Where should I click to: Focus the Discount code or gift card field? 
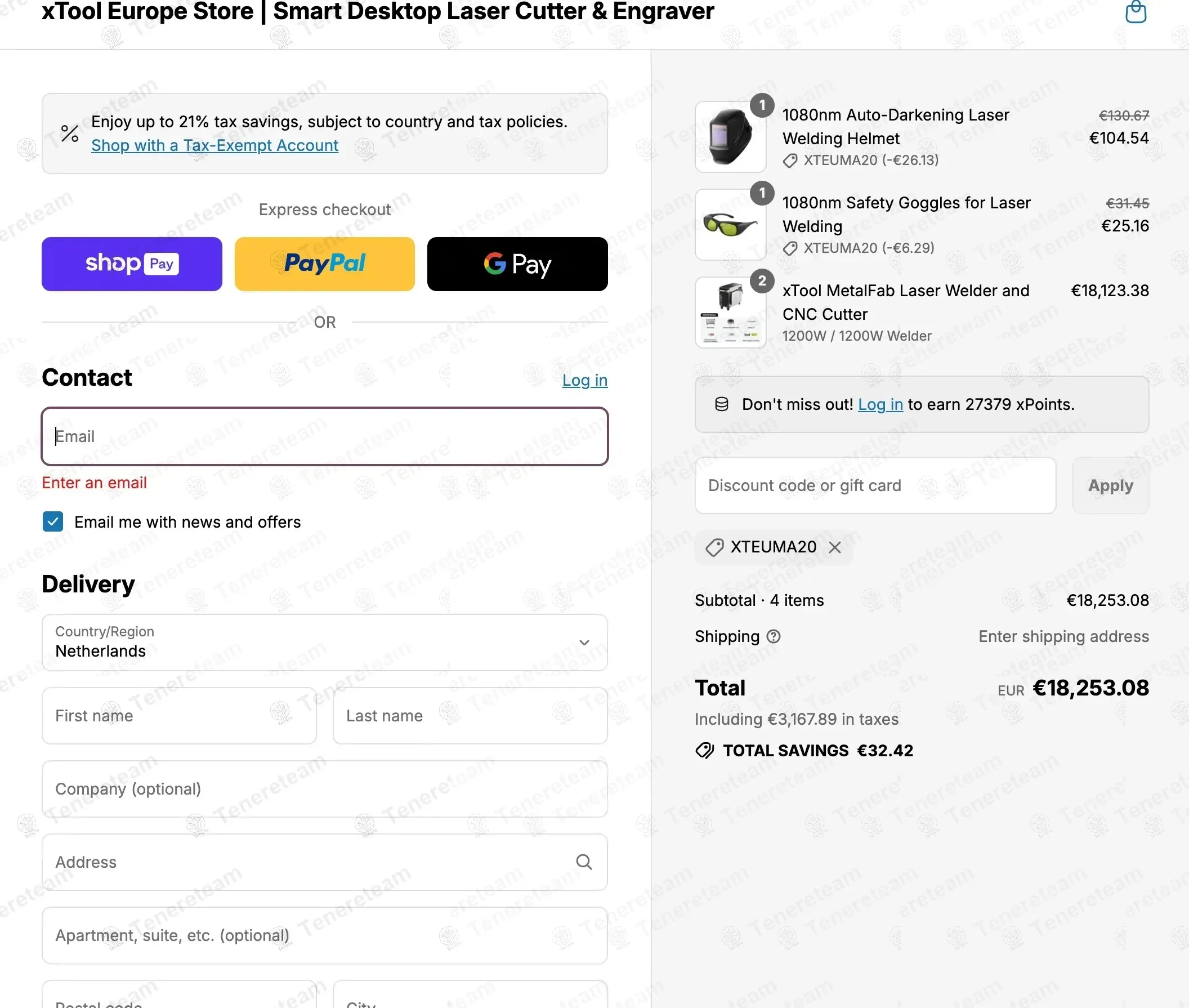tap(875, 486)
